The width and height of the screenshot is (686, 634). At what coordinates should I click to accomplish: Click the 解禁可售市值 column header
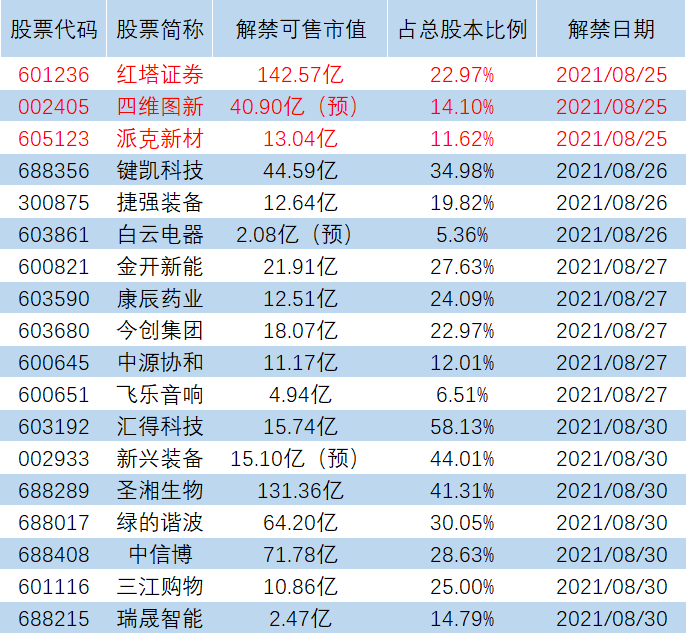tap(301, 29)
